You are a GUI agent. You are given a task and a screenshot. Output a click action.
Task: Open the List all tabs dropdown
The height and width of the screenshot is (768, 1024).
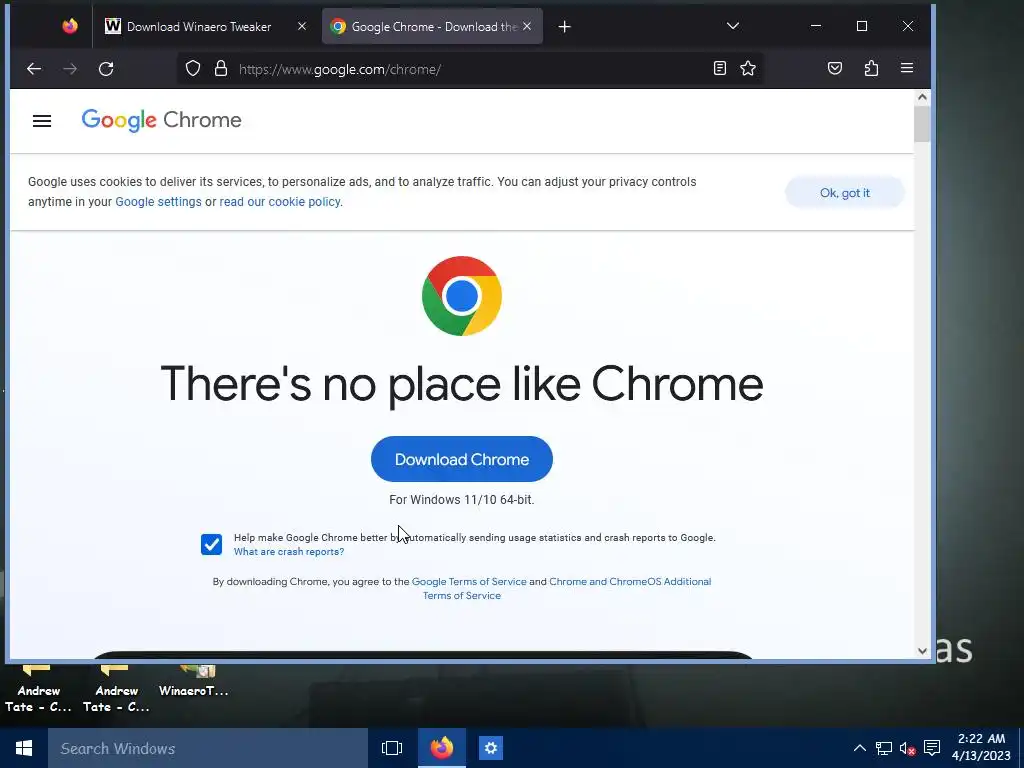(733, 26)
